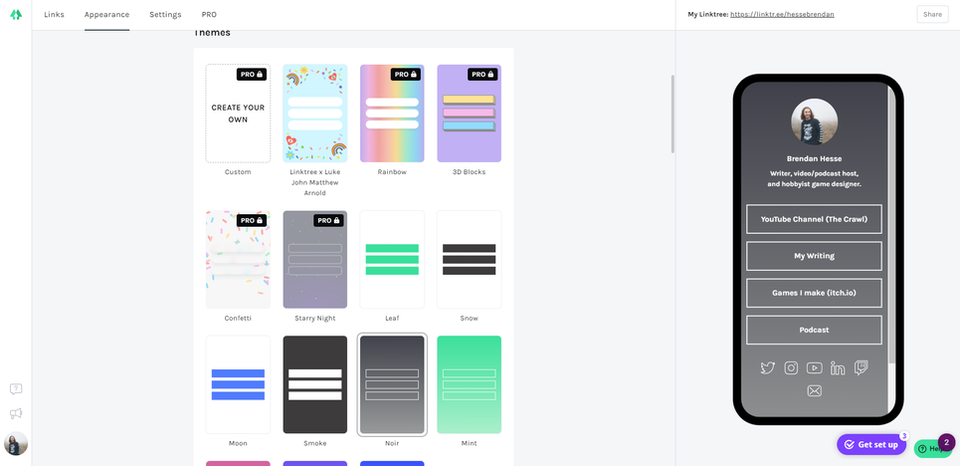This screenshot has width=960, height=466.
Task: Open the help question icon in sidebar
Action: click(x=16, y=389)
